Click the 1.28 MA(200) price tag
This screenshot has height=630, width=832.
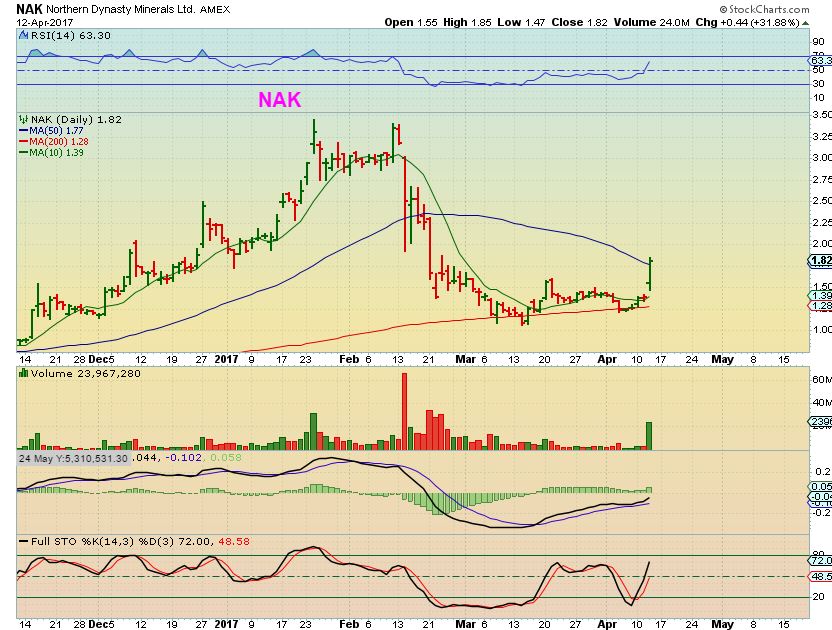tap(820, 306)
